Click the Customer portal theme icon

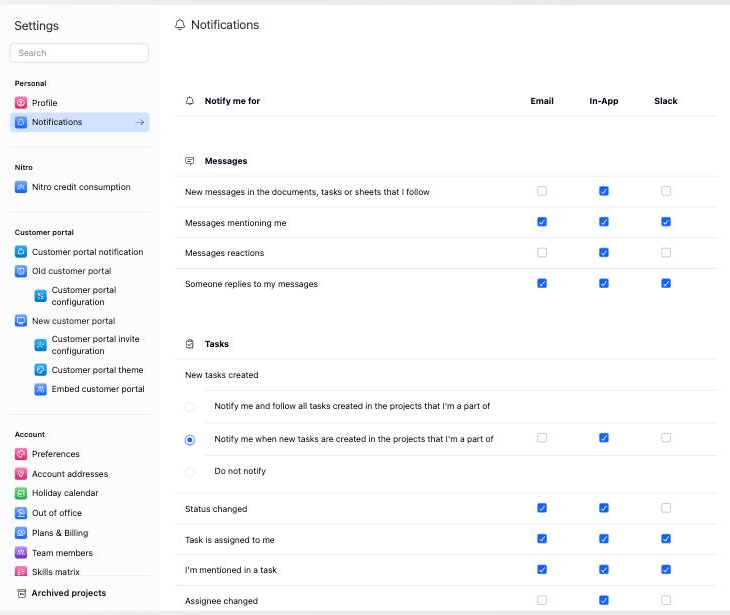point(41,370)
